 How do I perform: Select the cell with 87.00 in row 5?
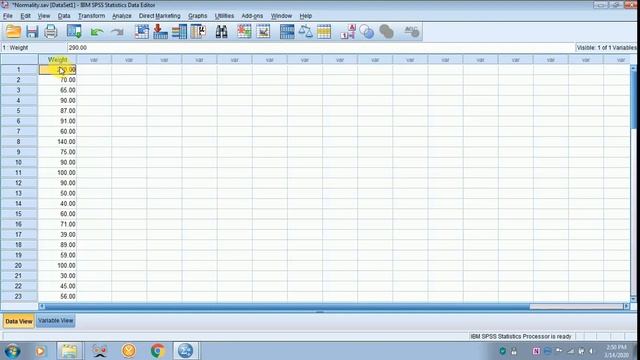point(57,111)
